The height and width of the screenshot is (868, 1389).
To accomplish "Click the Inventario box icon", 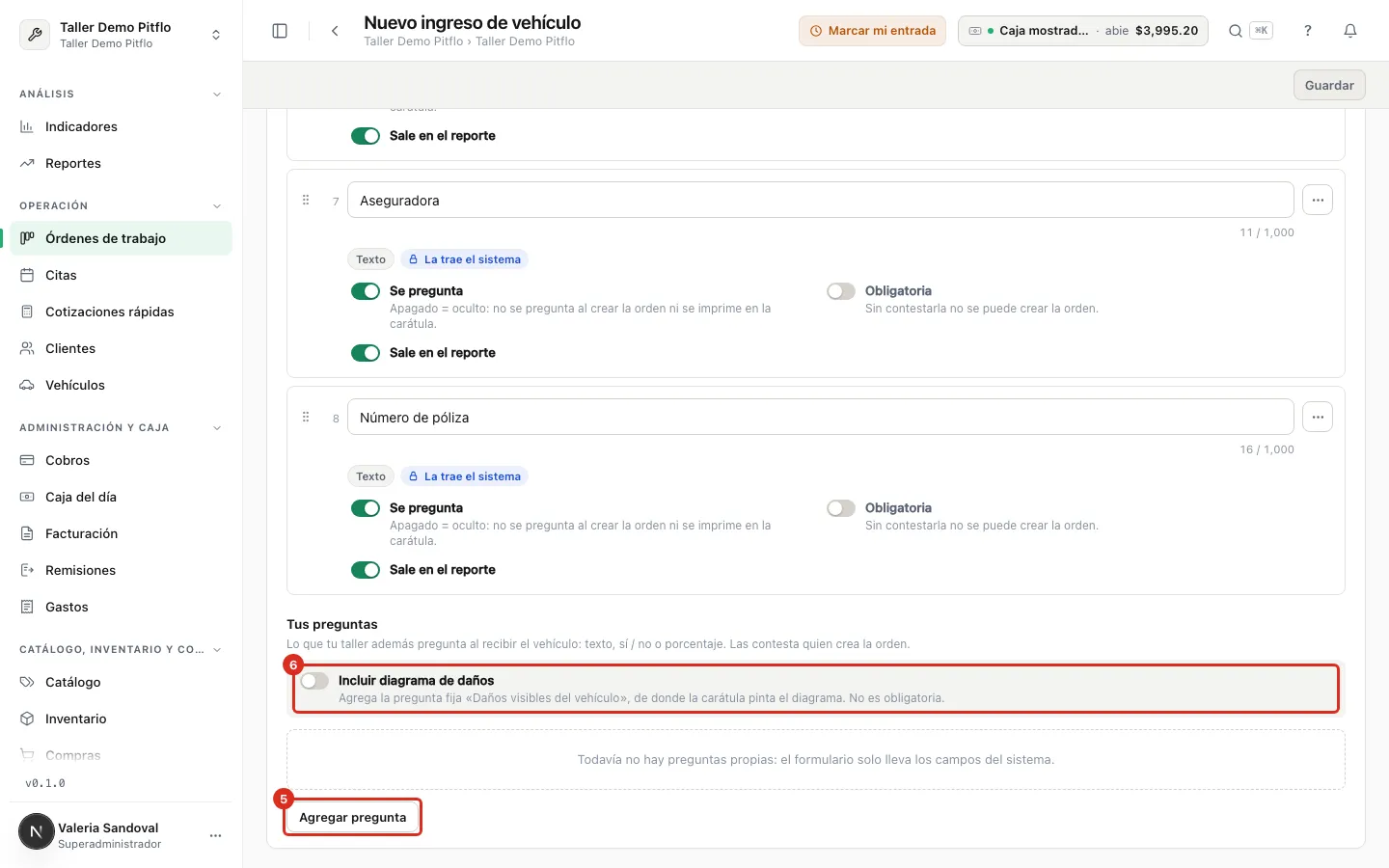I will pos(27,719).
